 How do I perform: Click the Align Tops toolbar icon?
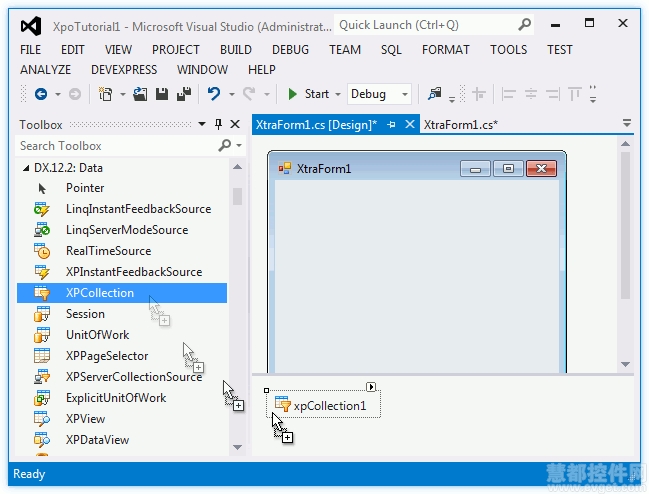pyautogui.click(x=574, y=94)
